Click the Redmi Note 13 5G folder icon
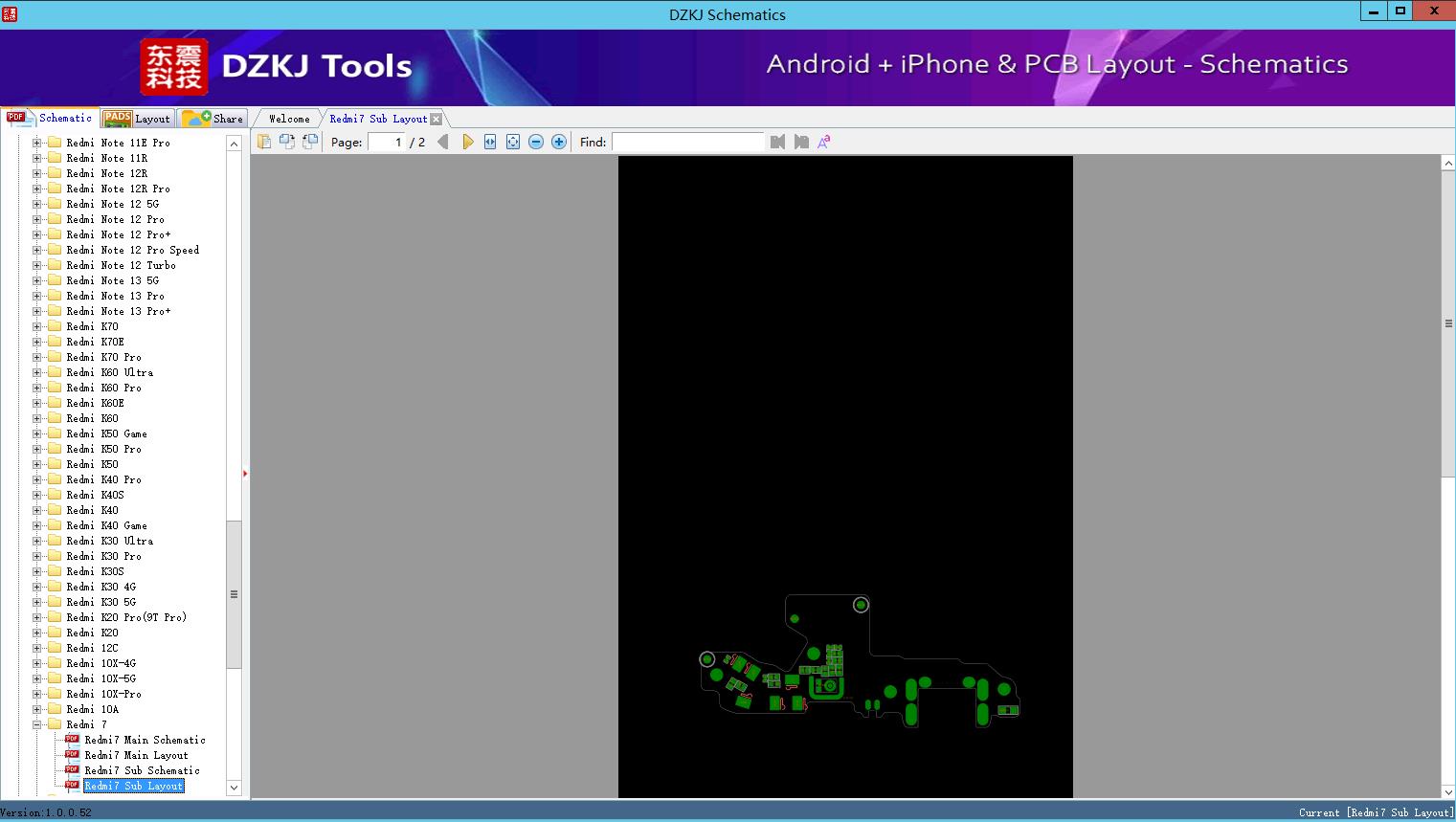 coord(55,280)
